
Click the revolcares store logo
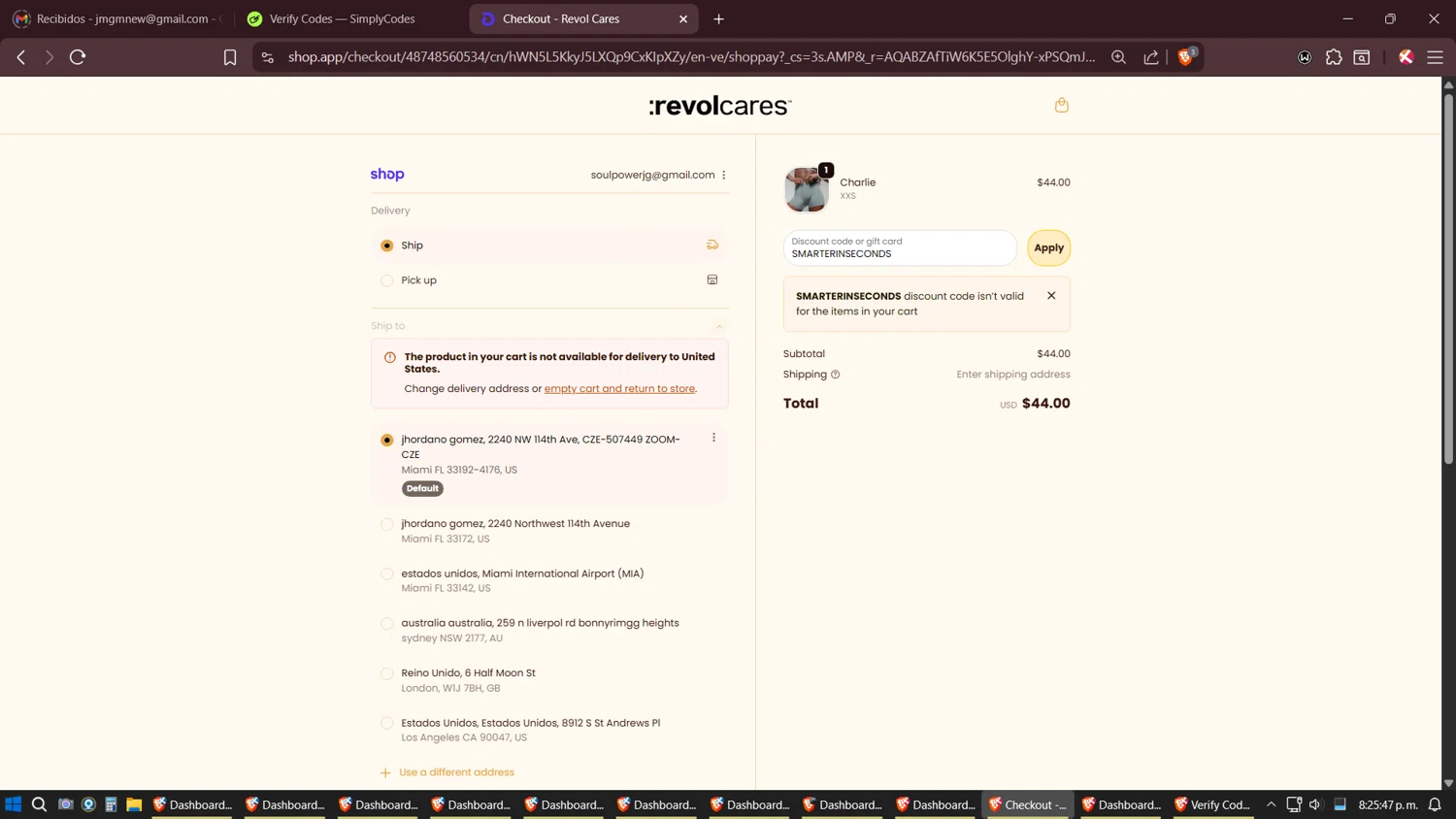(x=720, y=106)
